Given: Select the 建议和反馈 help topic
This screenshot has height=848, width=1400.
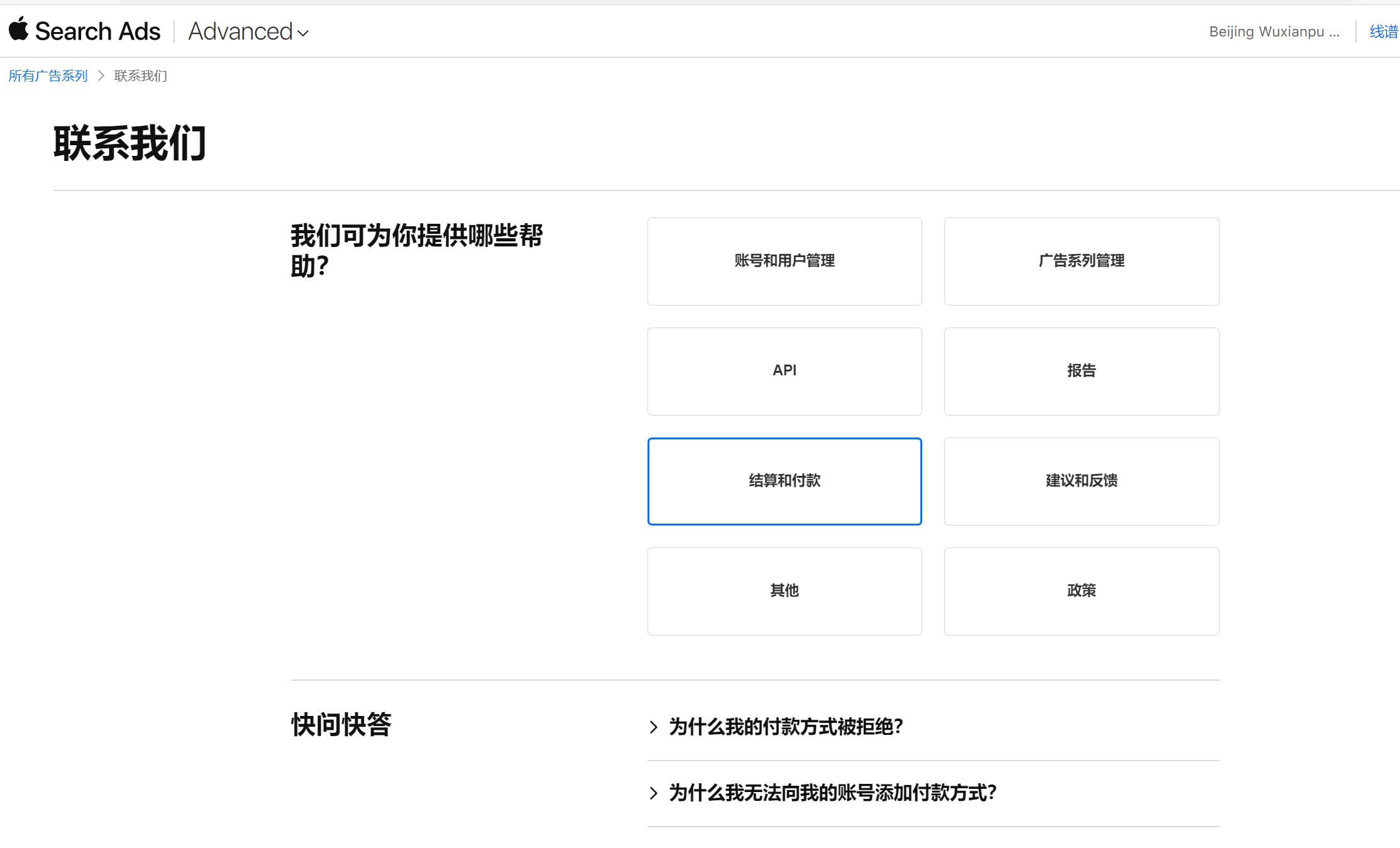Looking at the screenshot, I should tap(1081, 481).
